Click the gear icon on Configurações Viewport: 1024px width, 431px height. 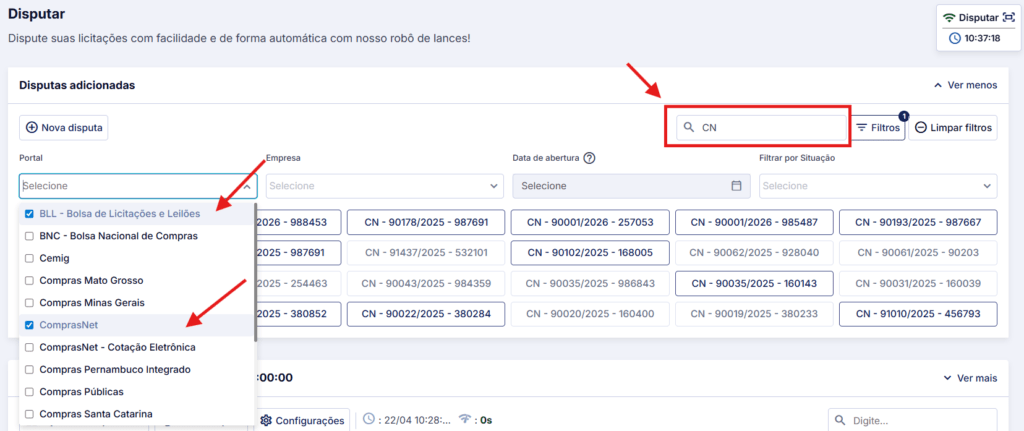(266, 420)
